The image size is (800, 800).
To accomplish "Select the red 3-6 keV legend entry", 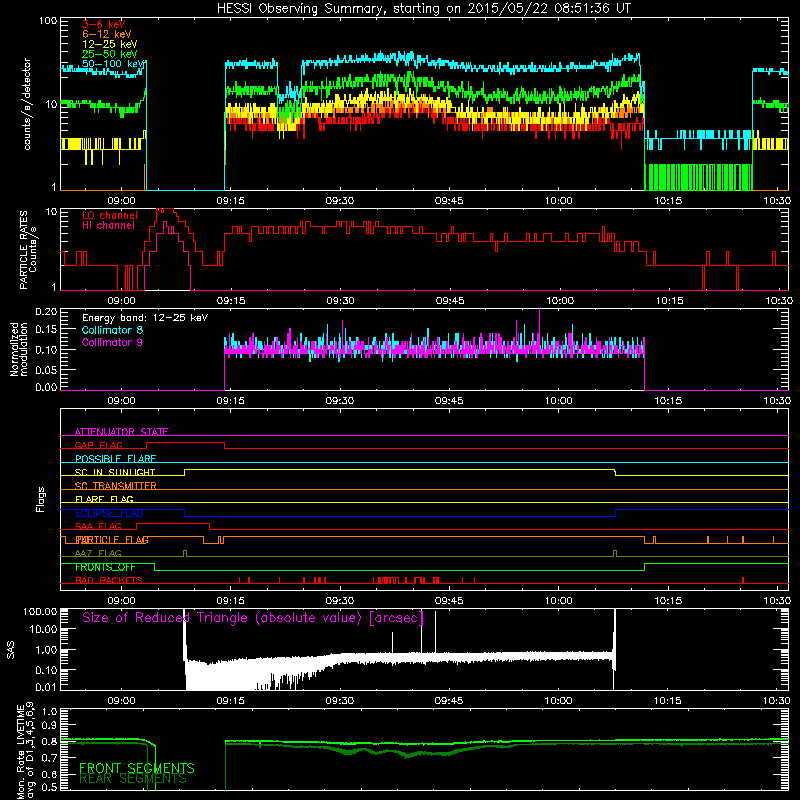I will tap(104, 24).
